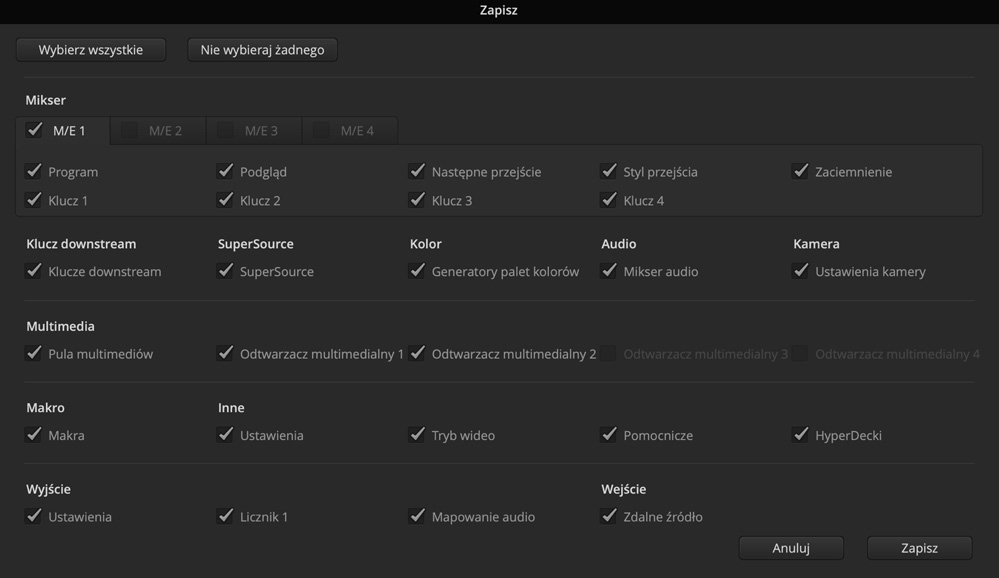Toggle the Podgląd checkbox

coord(226,171)
